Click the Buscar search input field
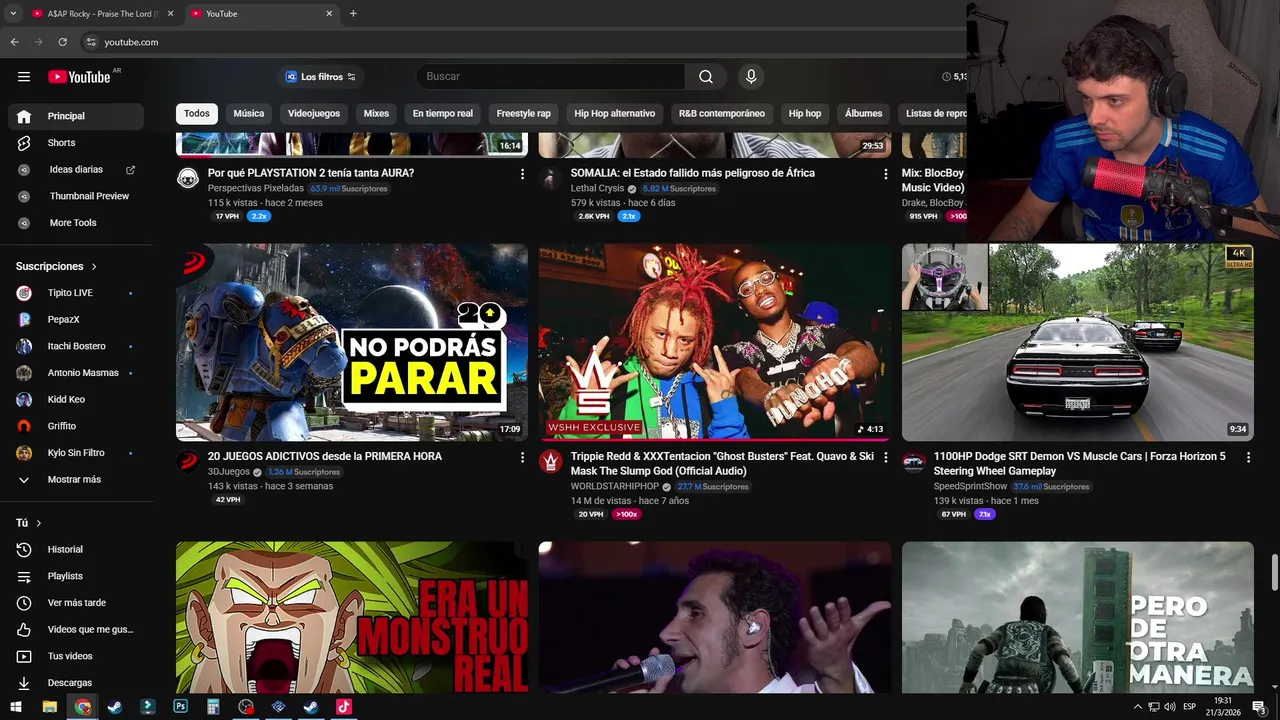This screenshot has width=1280, height=720. [x=551, y=77]
